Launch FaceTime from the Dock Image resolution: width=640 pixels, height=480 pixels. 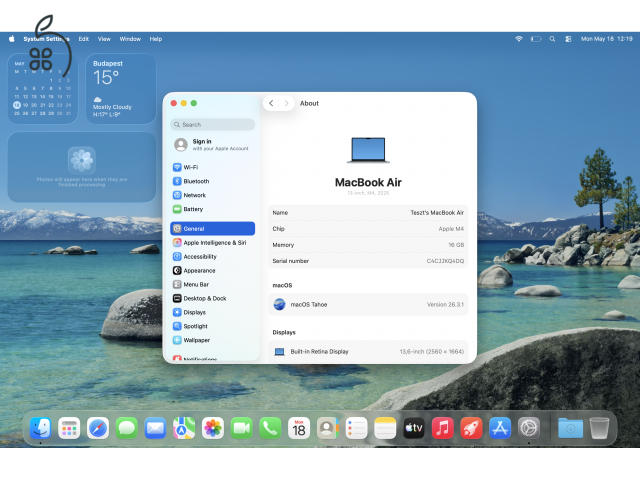click(x=242, y=428)
